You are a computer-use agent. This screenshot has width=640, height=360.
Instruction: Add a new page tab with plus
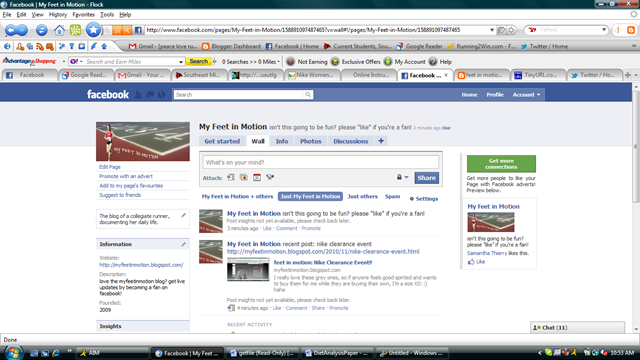[x=381, y=141]
